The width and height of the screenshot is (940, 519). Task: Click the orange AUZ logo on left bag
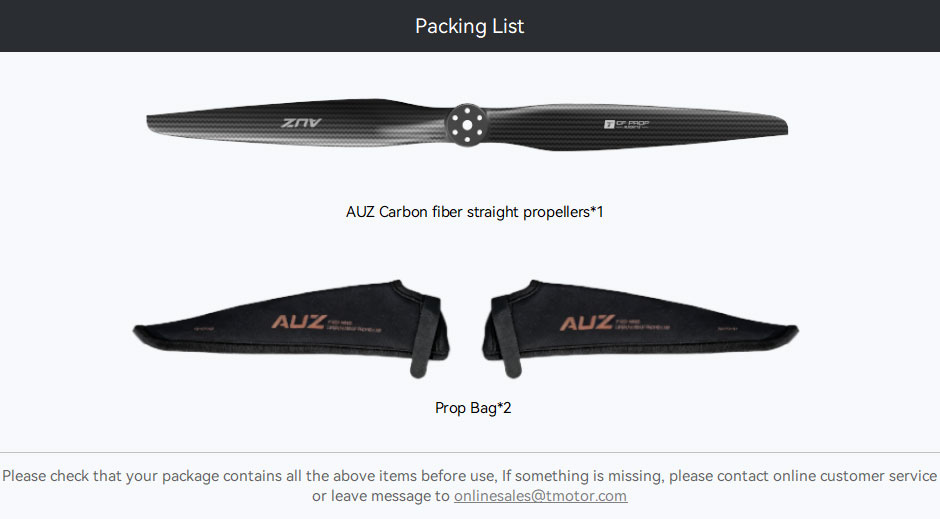click(299, 322)
